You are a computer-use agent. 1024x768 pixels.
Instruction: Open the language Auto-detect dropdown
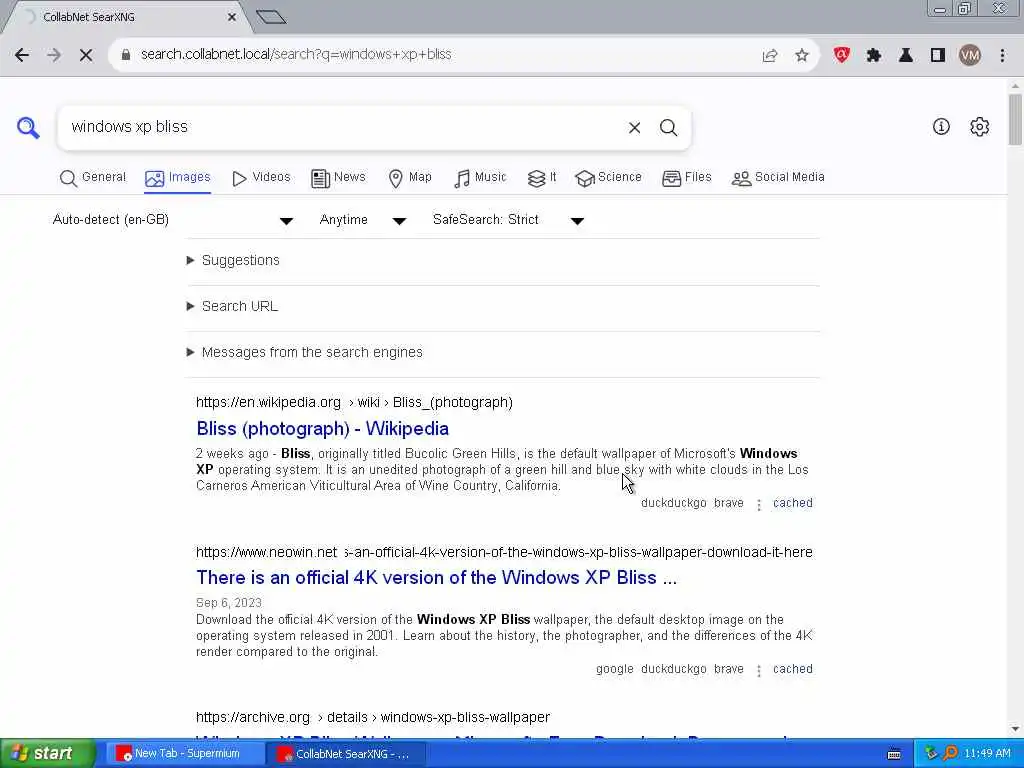click(172, 220)
